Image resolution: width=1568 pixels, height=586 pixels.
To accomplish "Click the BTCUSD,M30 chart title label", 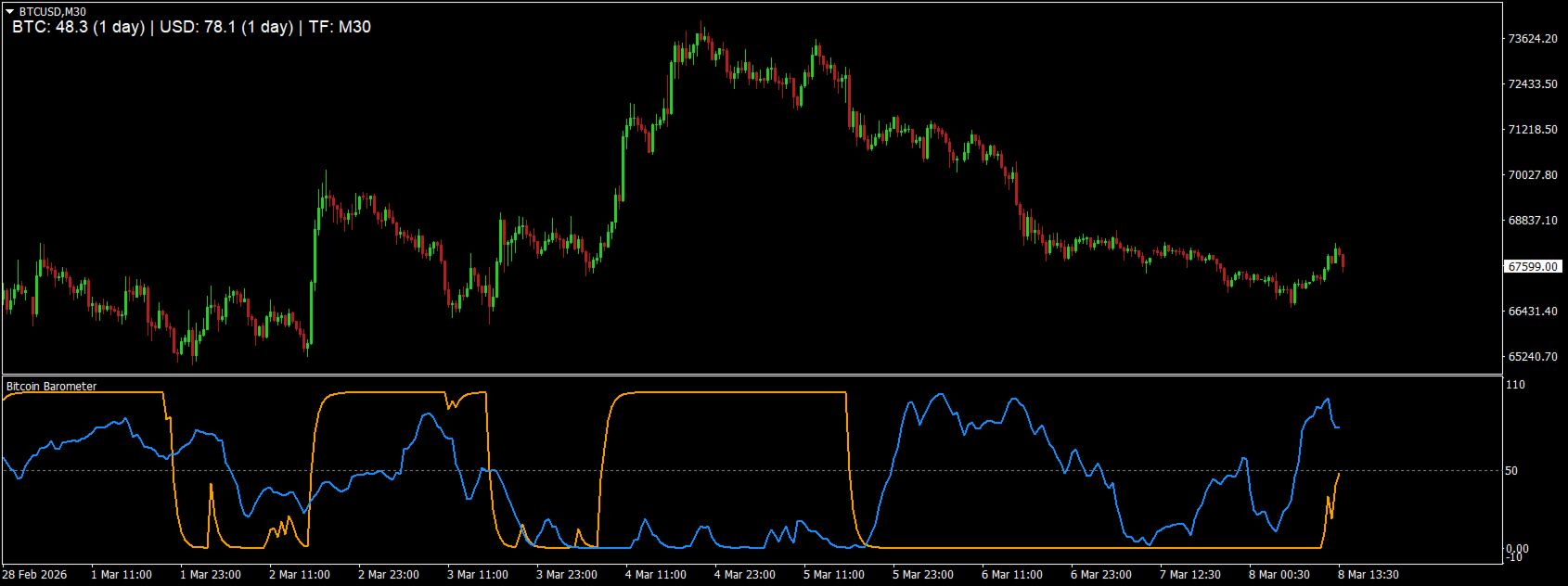I will tap(53, 11).
